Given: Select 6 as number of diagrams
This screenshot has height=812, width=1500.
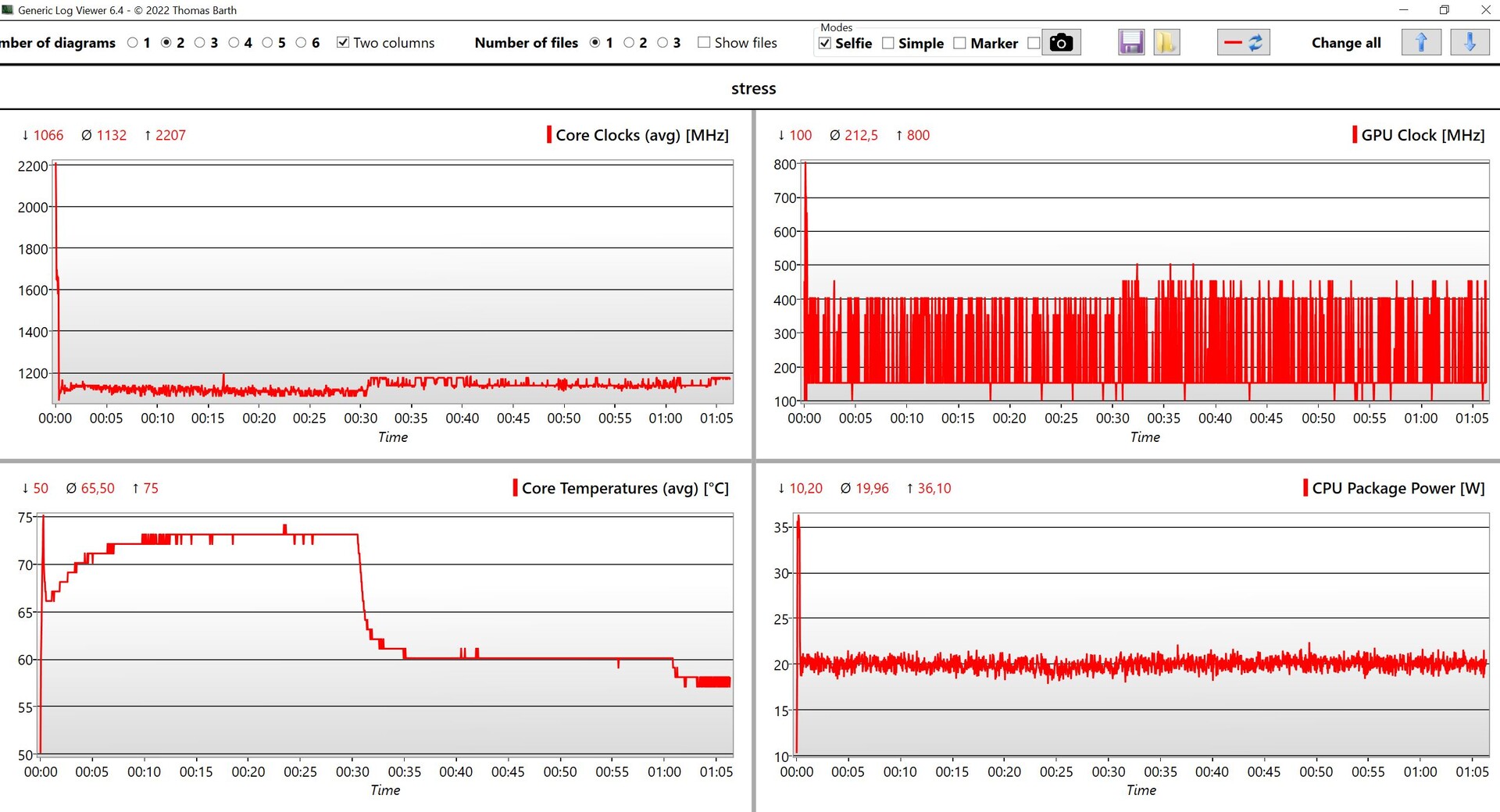Looking at the screenshot, I should pyautogui.click(x=301, y=43).
